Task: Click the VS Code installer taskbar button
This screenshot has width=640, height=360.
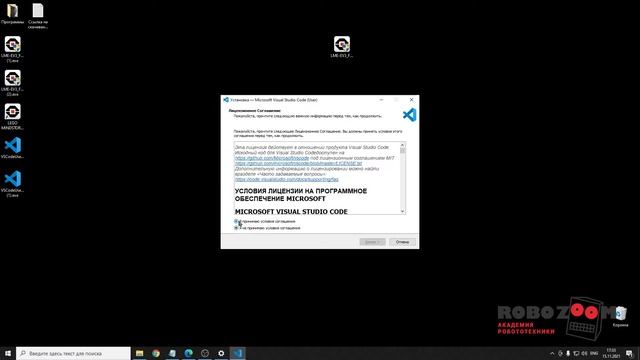Action: [x=238, y=353]
